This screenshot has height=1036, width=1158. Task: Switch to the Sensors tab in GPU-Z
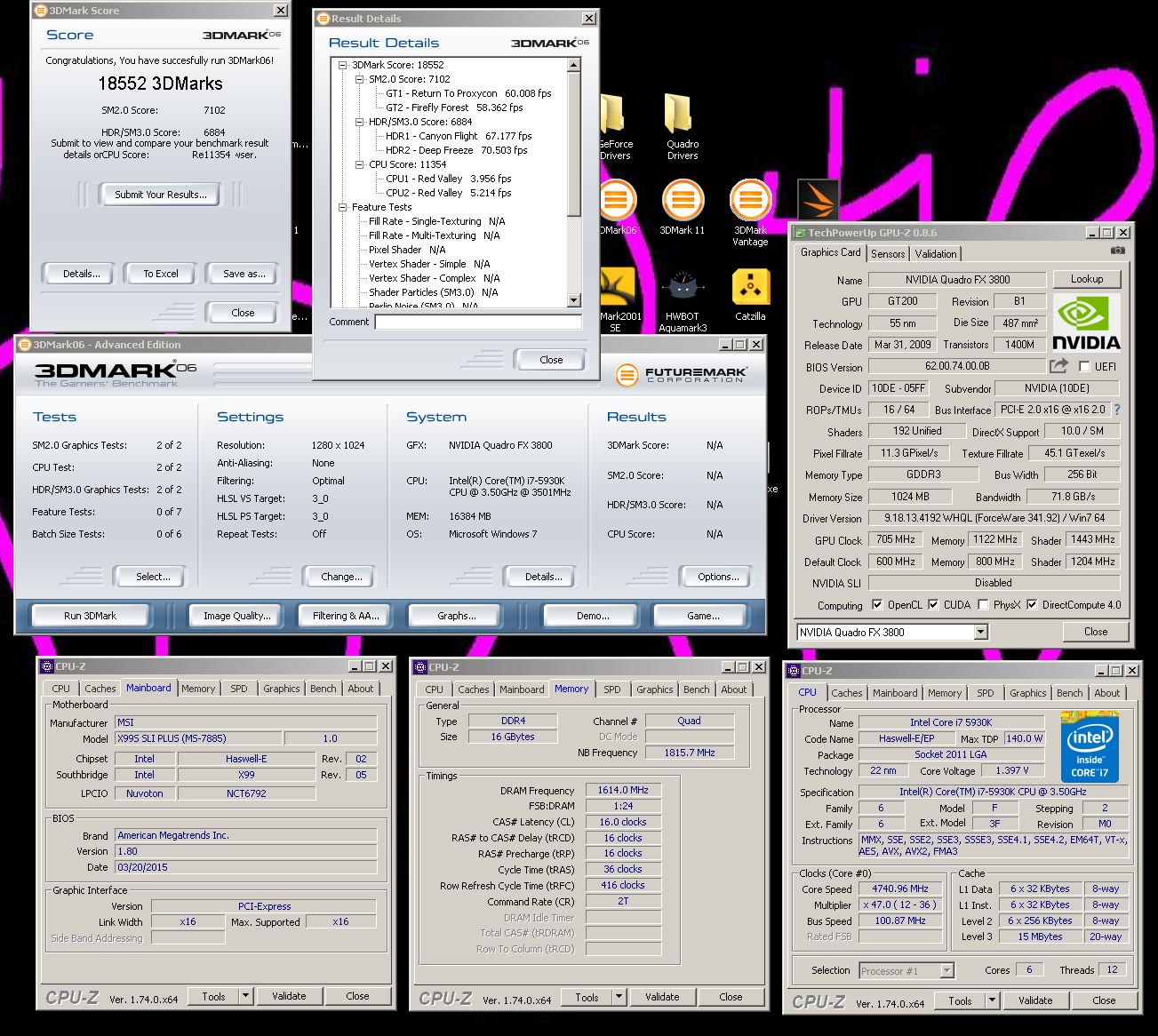[888, 254]
